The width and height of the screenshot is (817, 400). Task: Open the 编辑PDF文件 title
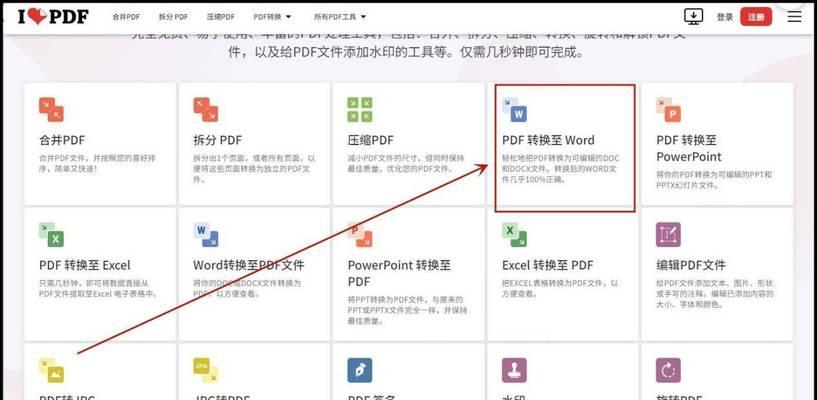[x=691, y=265]
